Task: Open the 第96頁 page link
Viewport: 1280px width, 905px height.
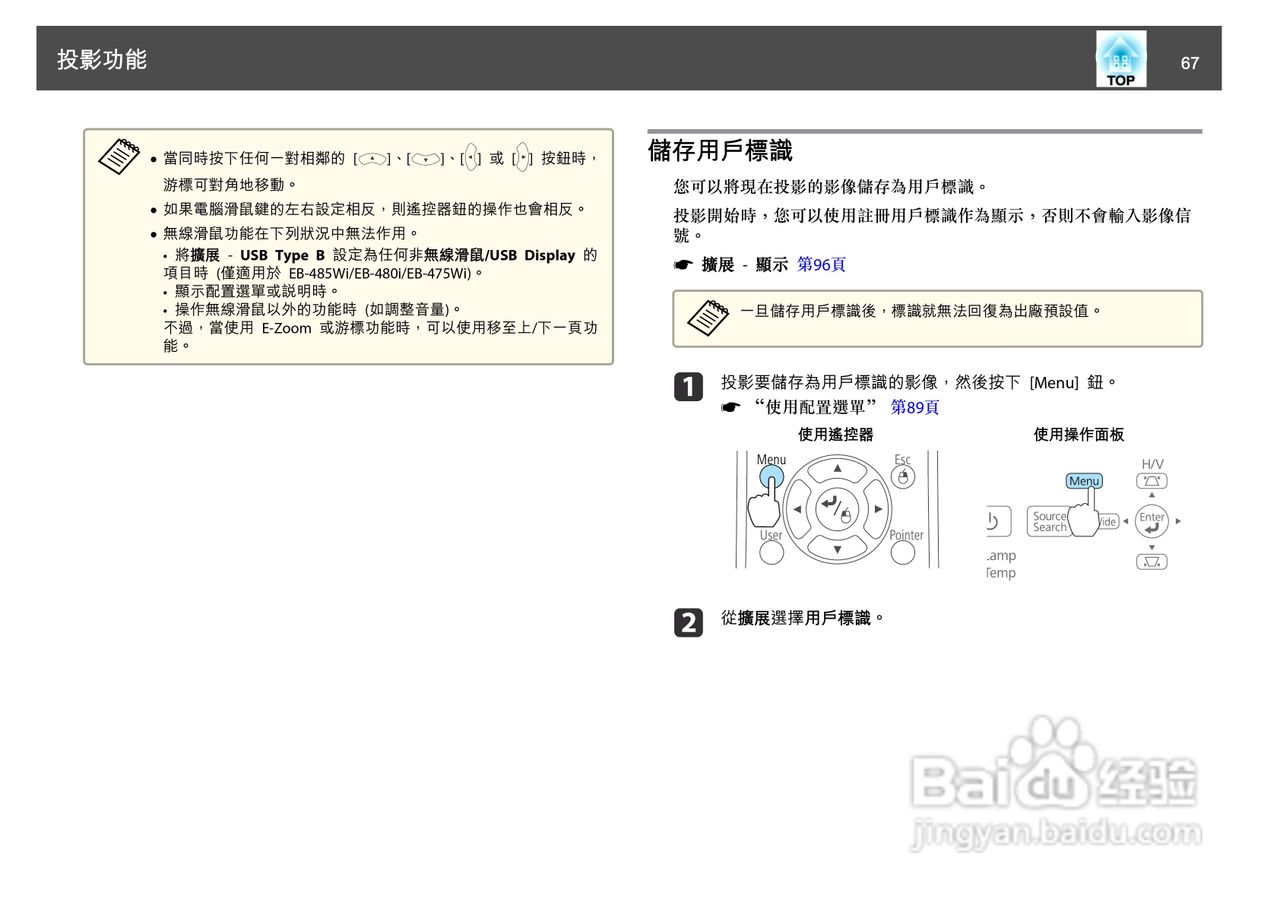Action: 823,264
